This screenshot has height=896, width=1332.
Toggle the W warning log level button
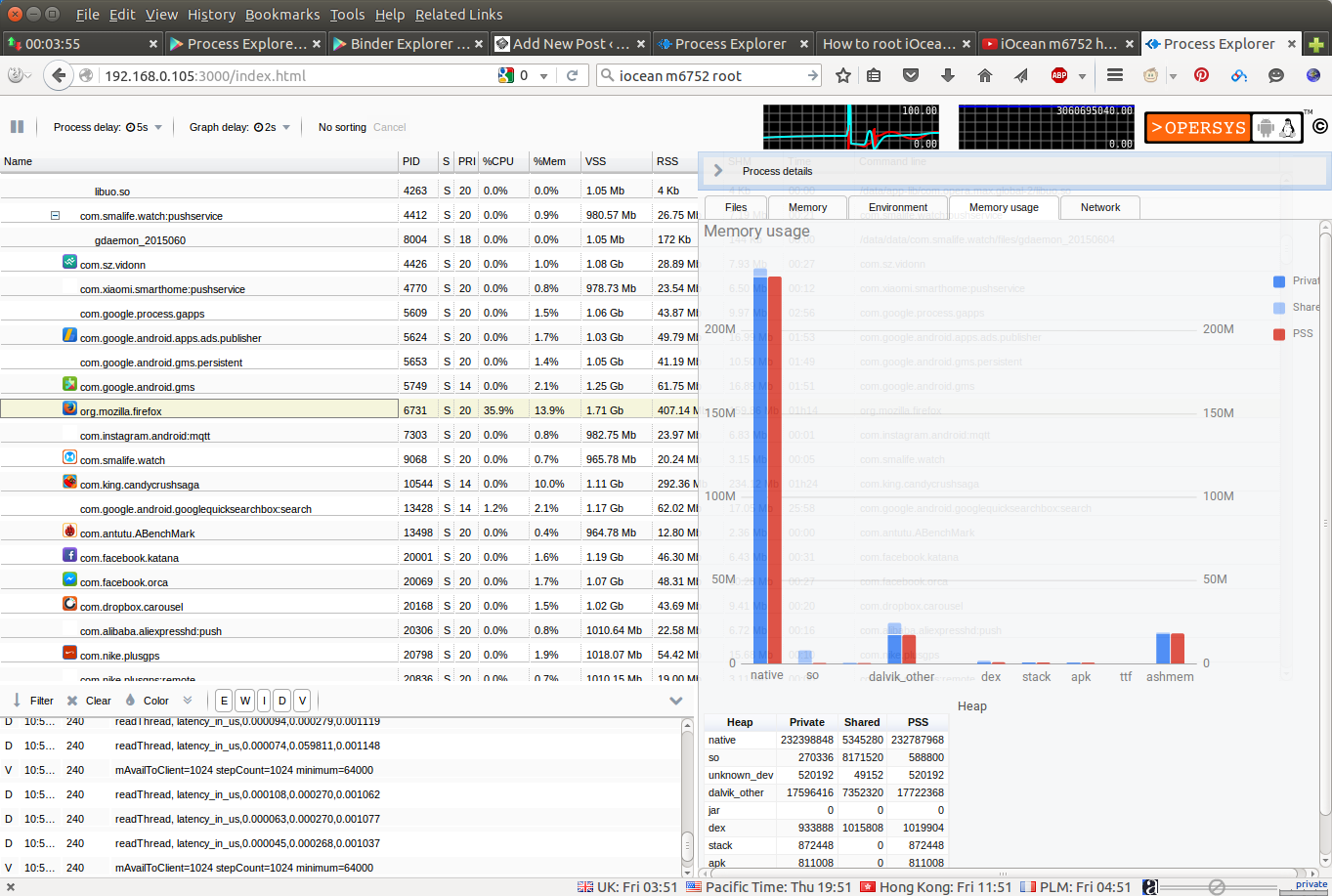click(244, 701)
